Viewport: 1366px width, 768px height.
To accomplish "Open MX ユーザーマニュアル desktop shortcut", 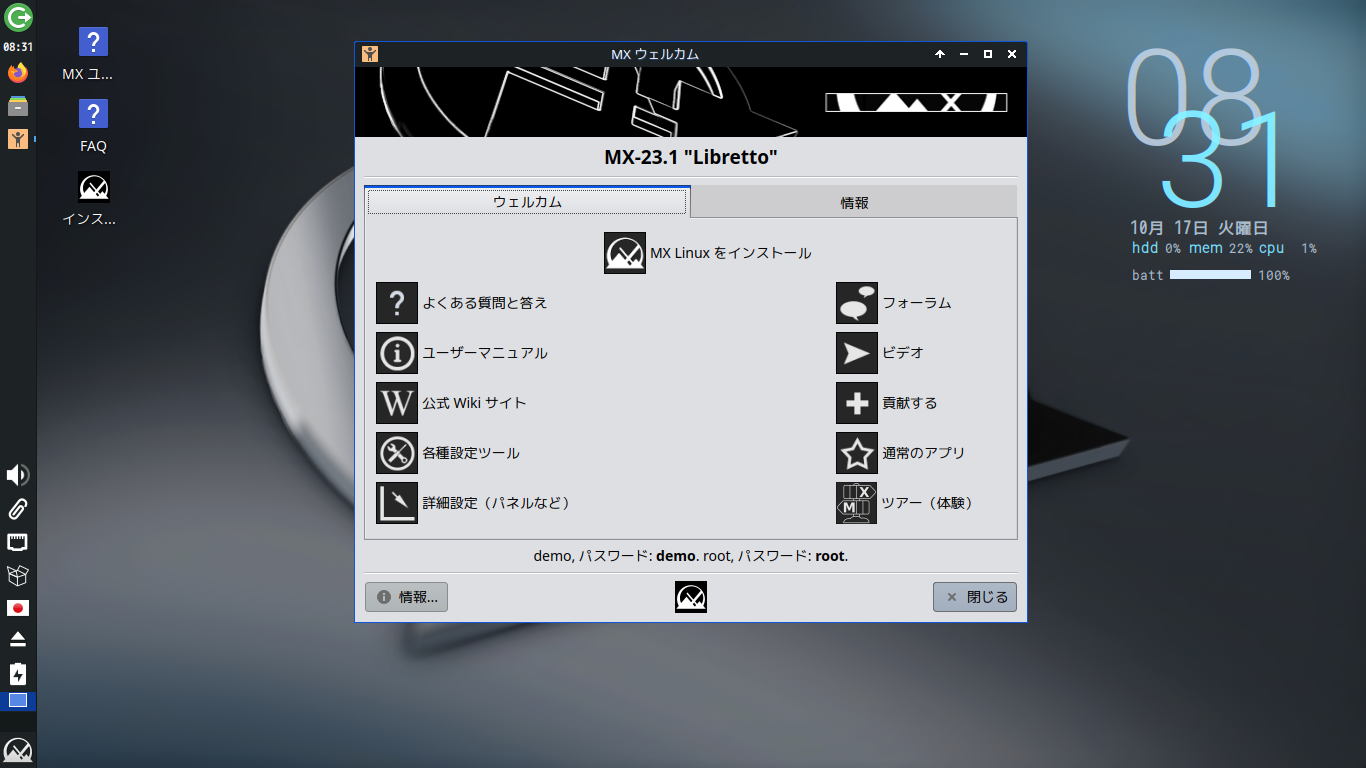I will 93,55.
